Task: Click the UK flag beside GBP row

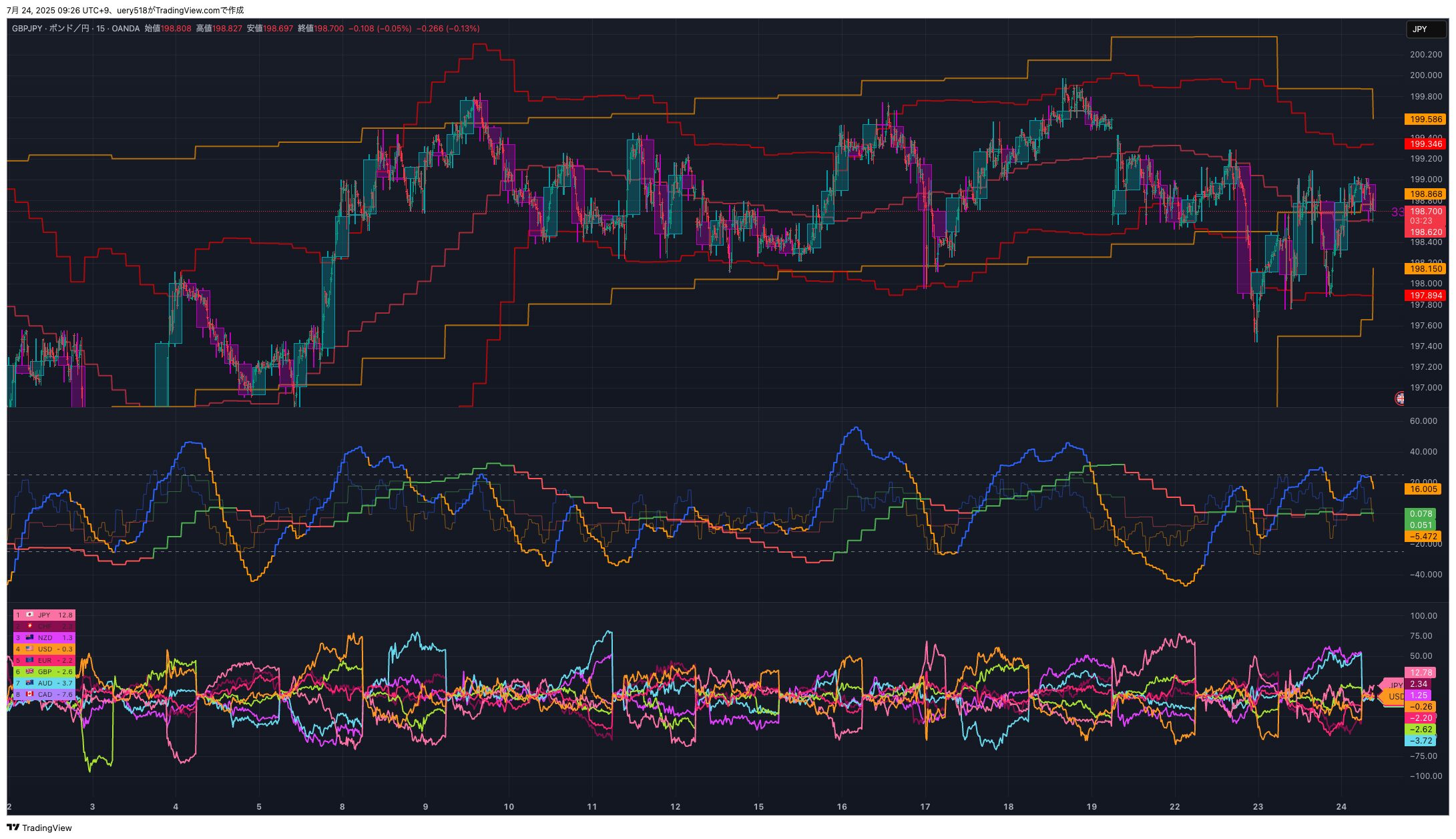Action: 29,671
